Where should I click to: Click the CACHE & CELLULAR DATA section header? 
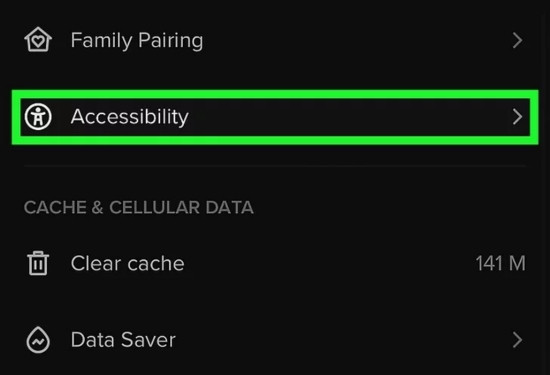pyautogui.click(x=139, y=207)
